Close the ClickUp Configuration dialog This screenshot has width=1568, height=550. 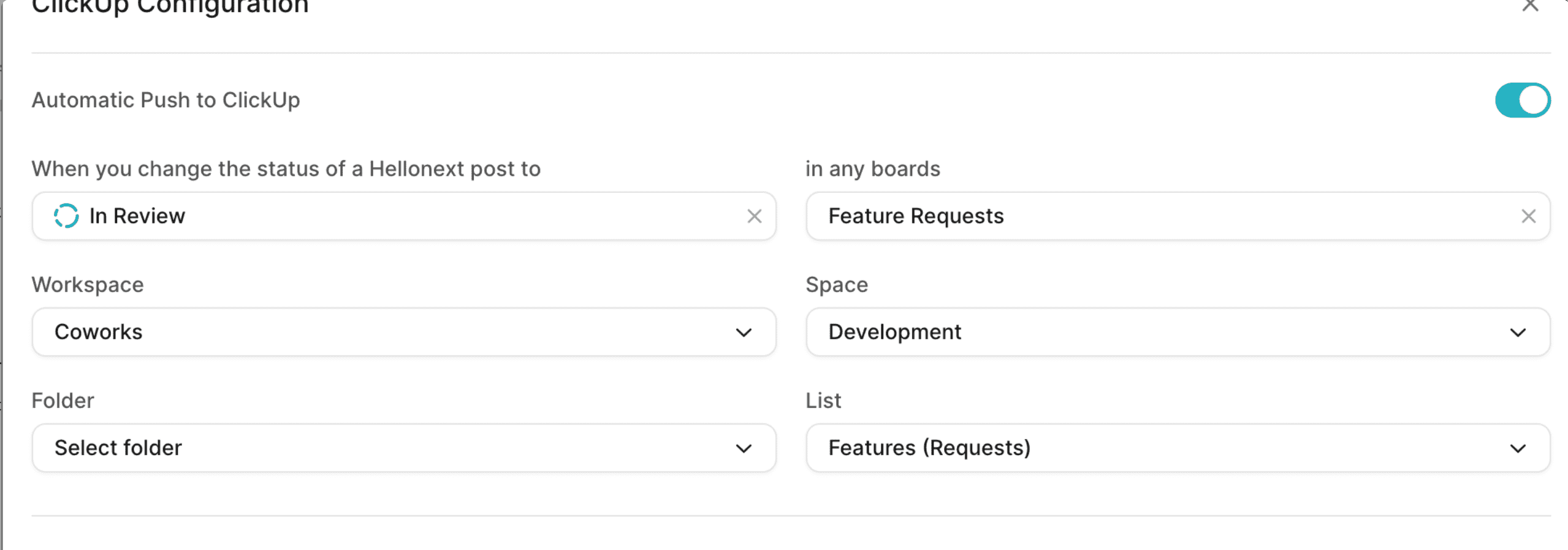pos(1530,5)
